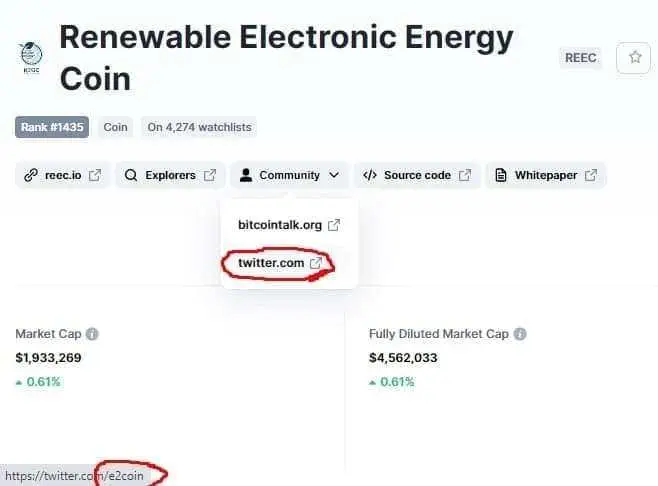Click the On 4,274 watchlists tag
Screen dimensions: 658x486
[x=199, y=127]
